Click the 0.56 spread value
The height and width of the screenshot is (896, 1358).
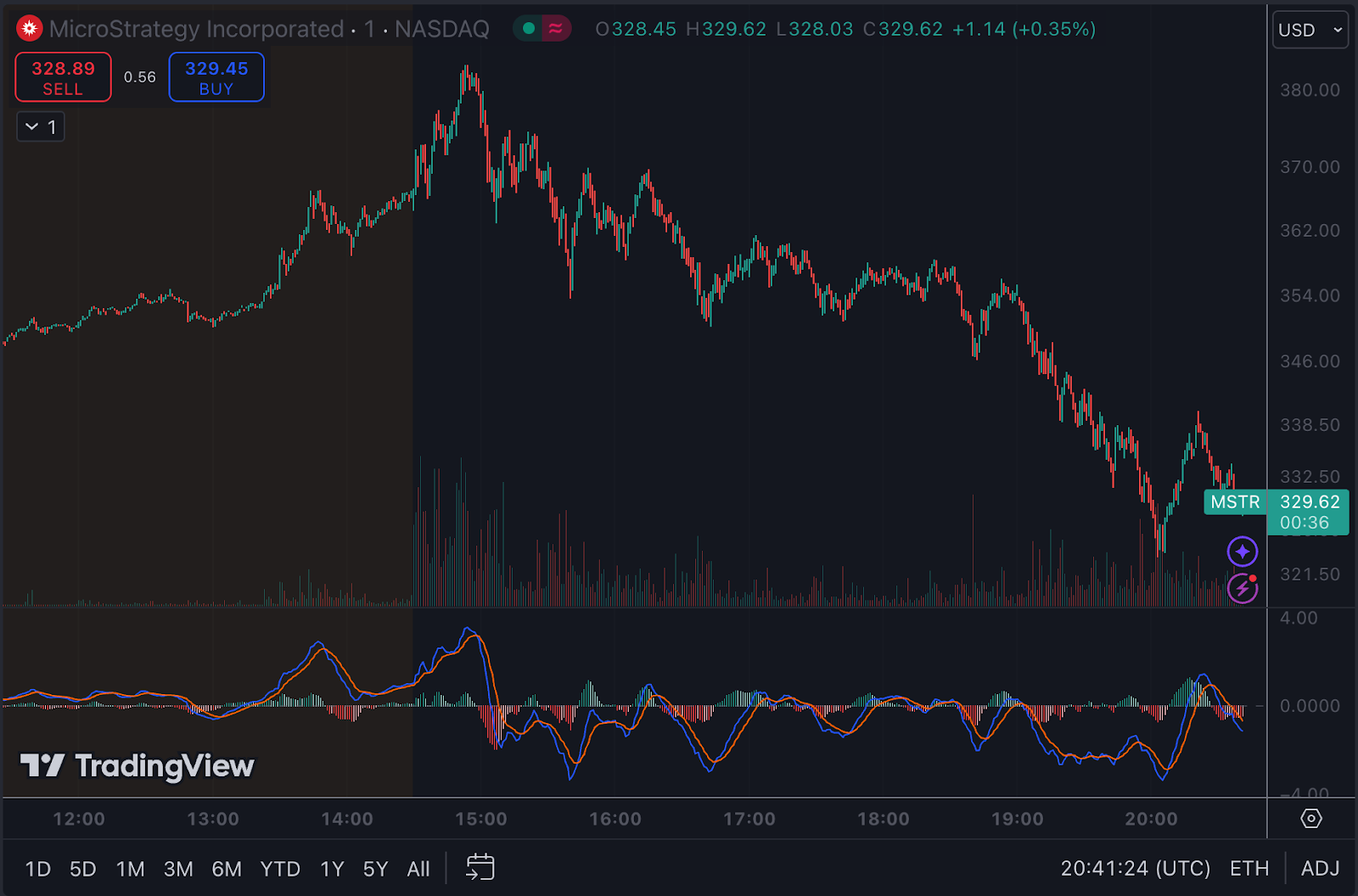[140, 77]
